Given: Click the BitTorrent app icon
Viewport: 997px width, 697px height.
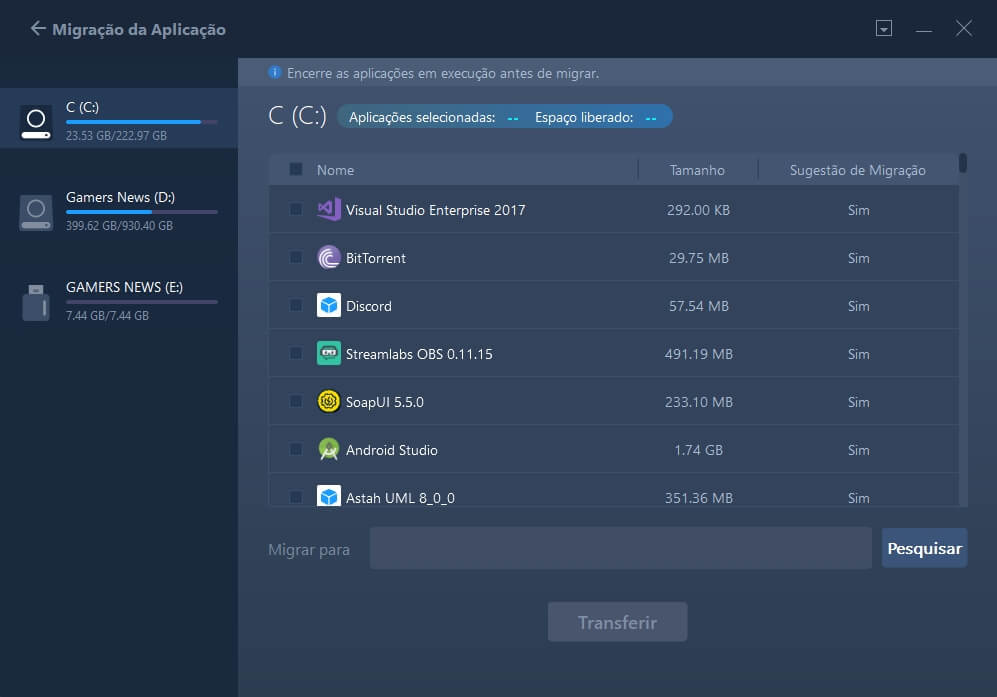Looking at the screenshot, I should [331, 257].
